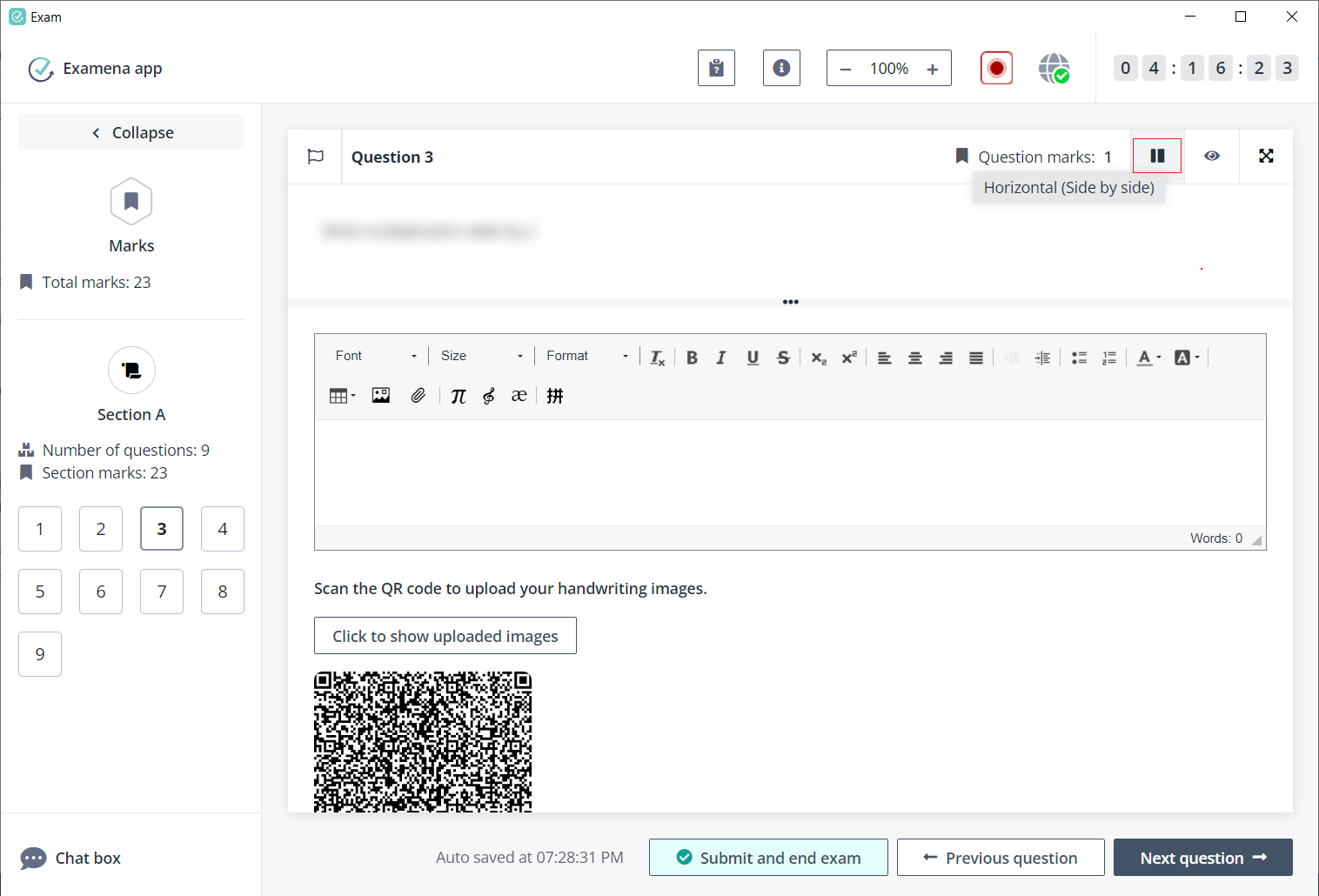
Task: Expand question to full screen
Action: pyautogui.click(x=1266, y=156)
